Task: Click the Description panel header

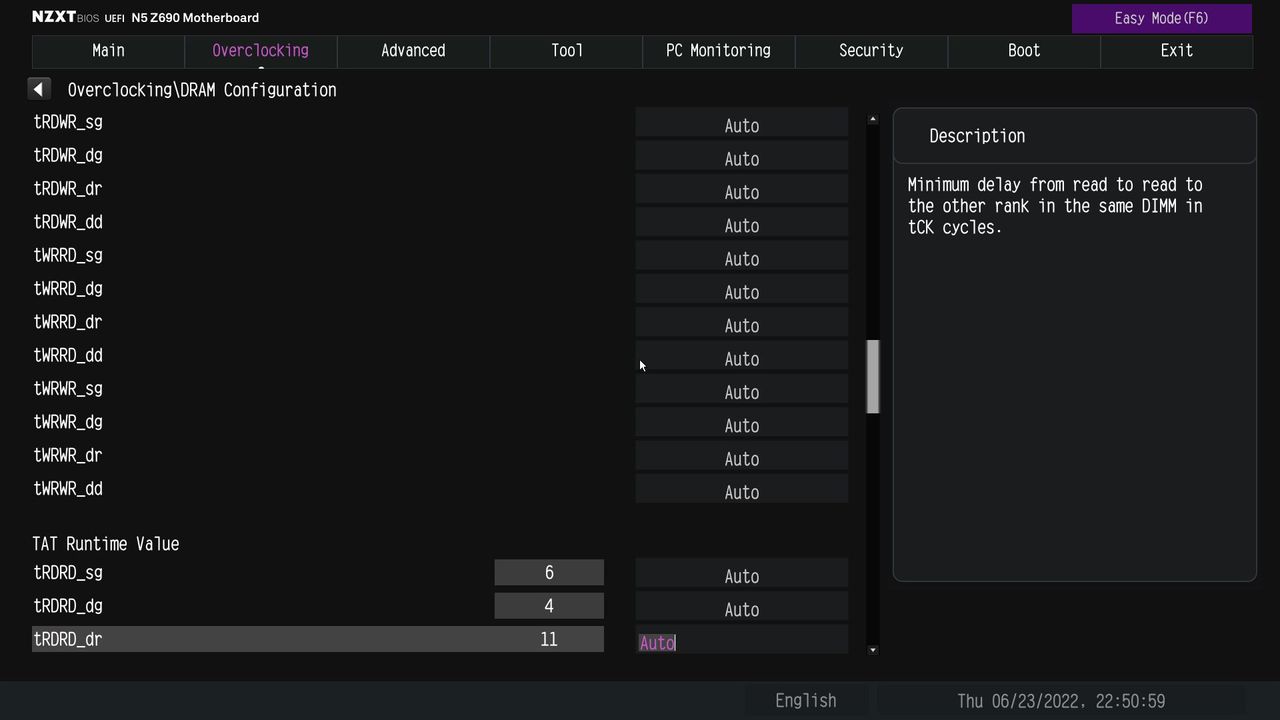Action: [1074, 136]
